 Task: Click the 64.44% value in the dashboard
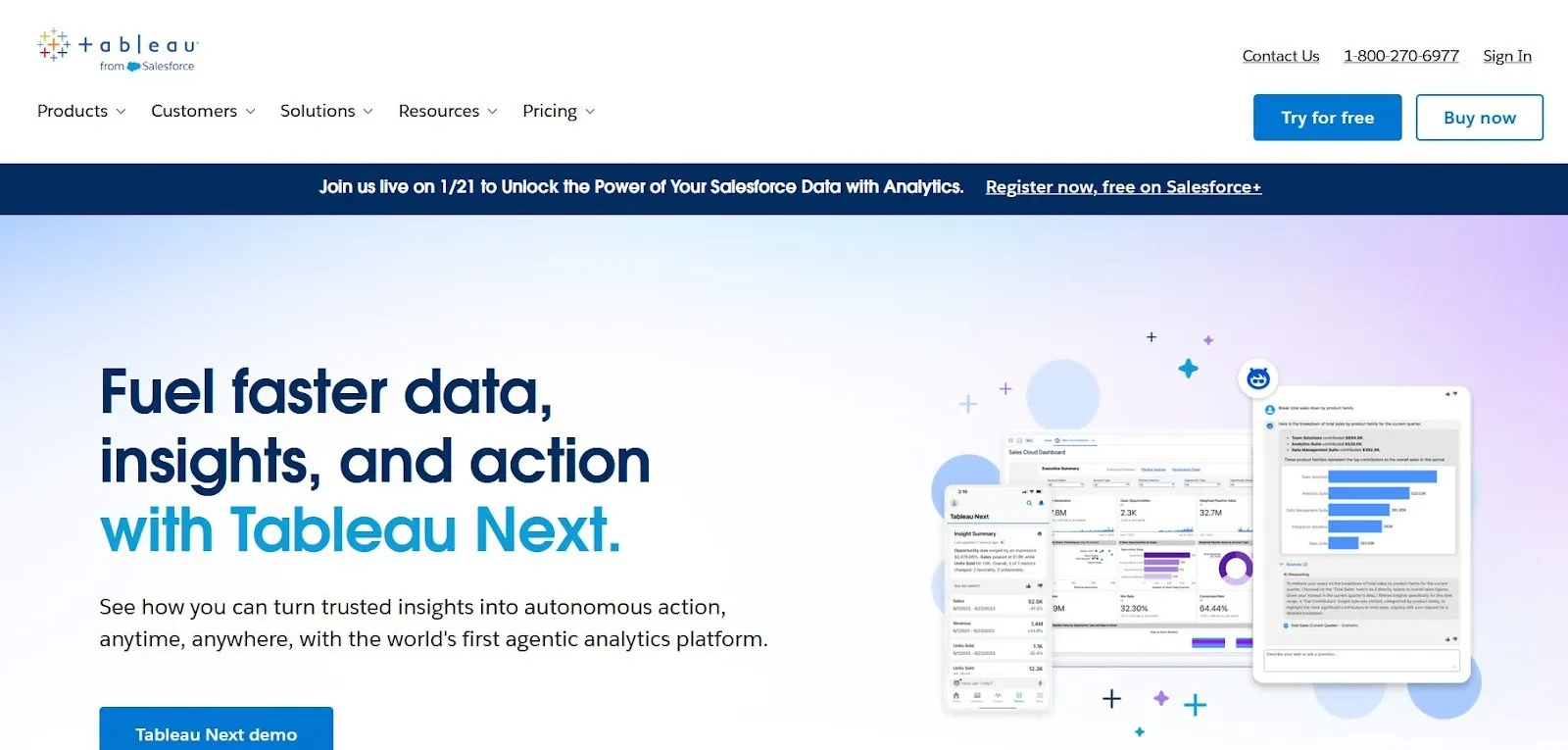[x=1213, y=609]
